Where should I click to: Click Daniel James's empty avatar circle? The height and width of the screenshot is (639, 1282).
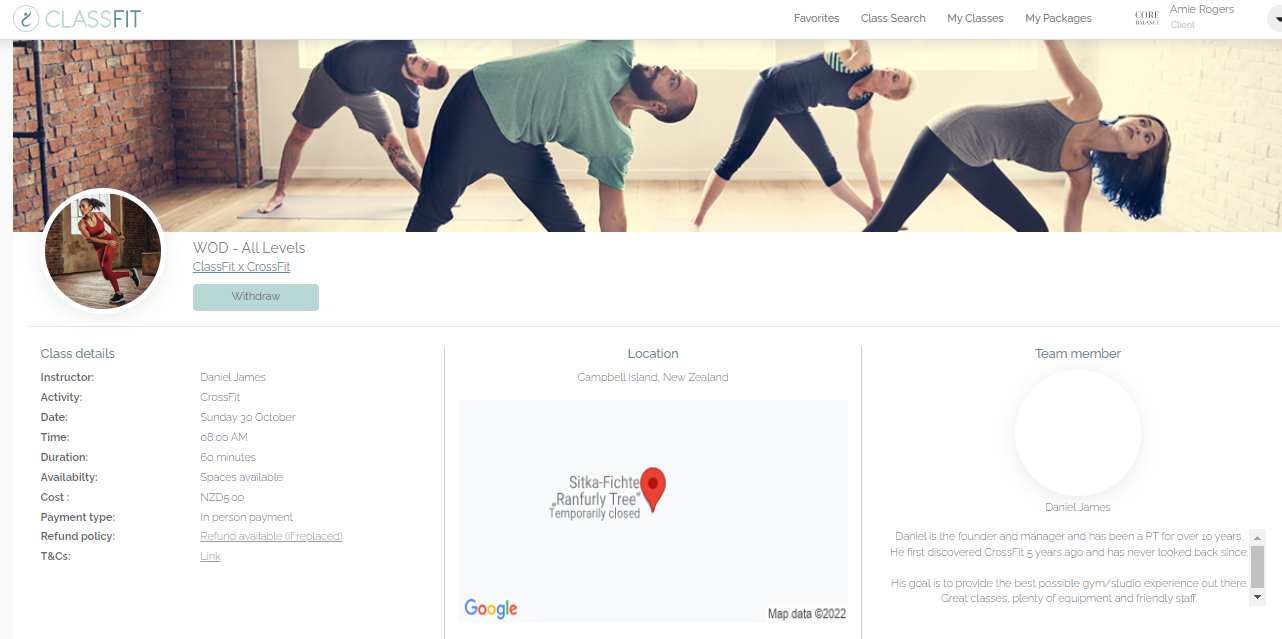click(x=1078, y=432)
